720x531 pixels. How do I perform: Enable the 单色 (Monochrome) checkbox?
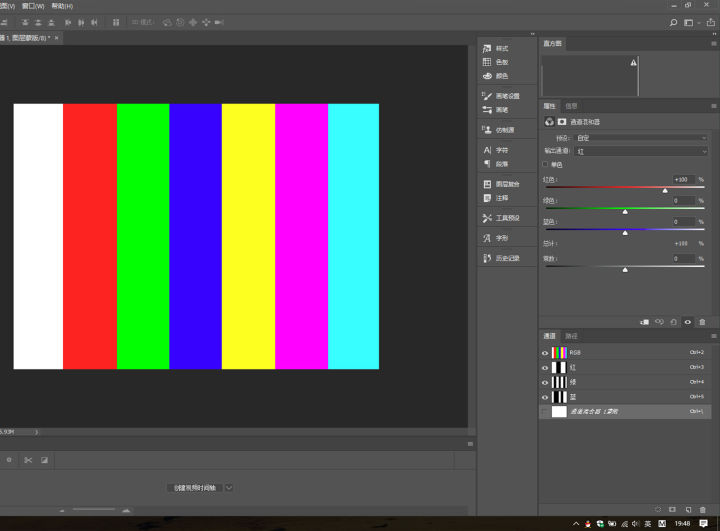click(x=545, y=164)
